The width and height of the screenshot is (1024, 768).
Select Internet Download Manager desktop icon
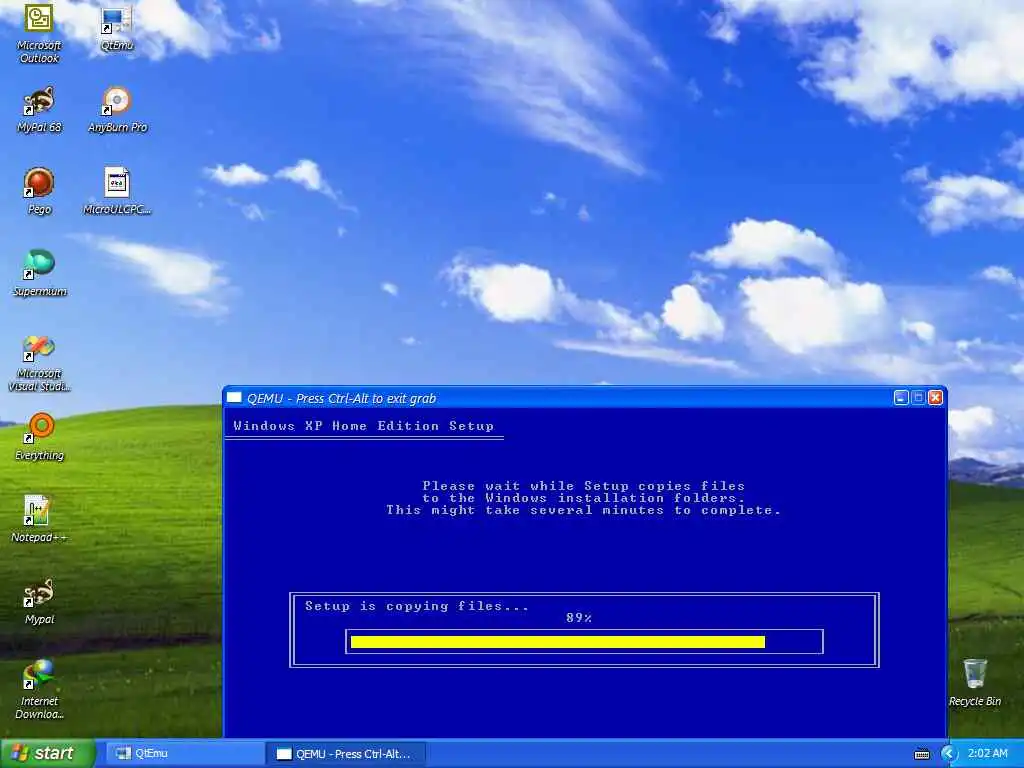click(x=39, y=690)
